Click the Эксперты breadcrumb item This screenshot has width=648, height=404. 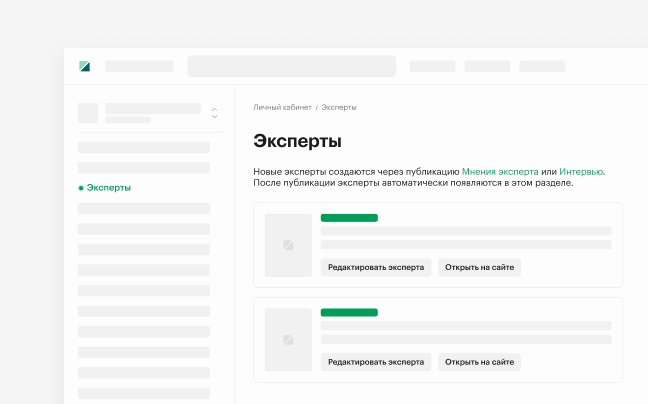339,107
